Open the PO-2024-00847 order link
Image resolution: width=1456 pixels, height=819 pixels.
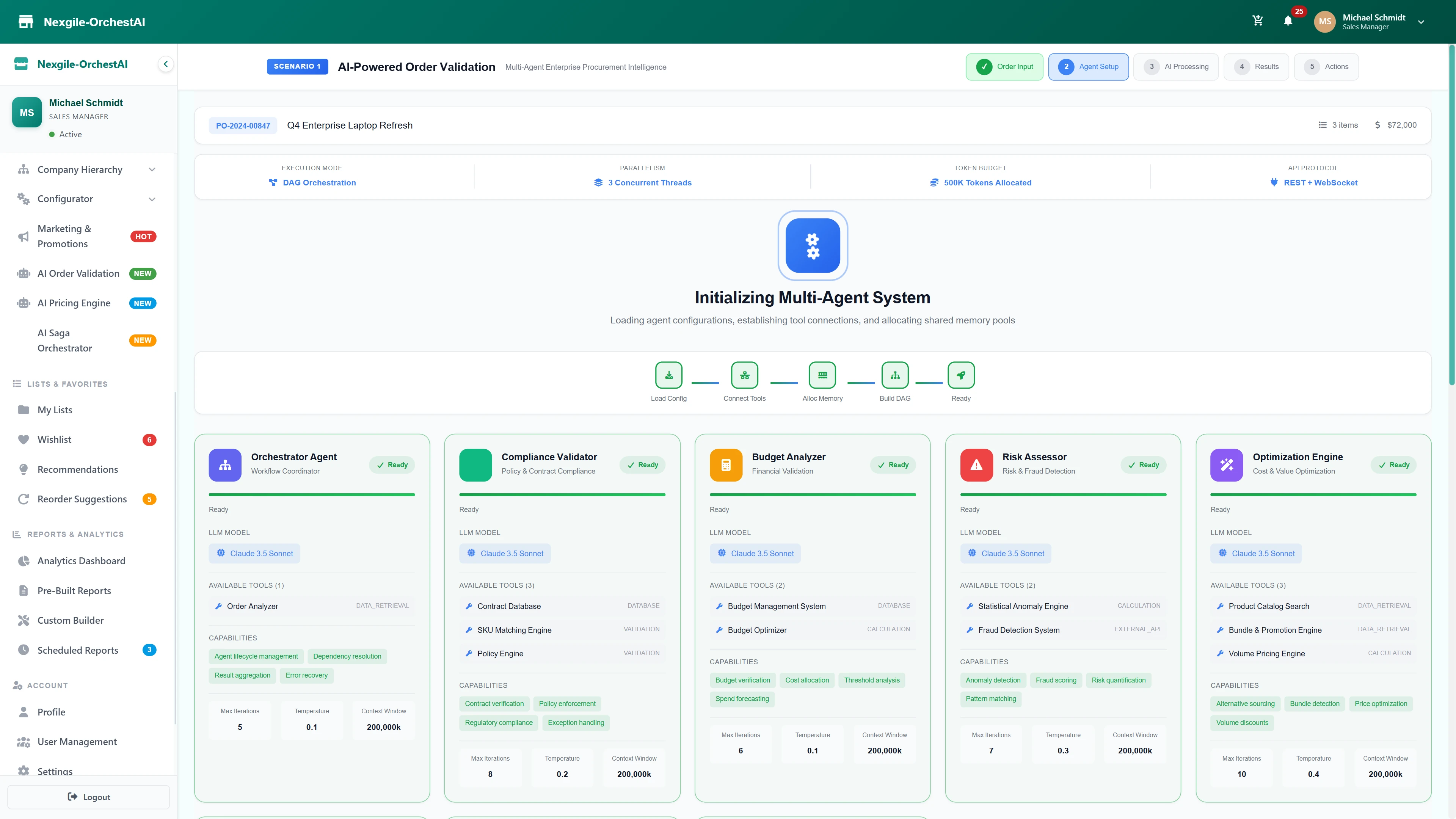click(x=243, y=125)
